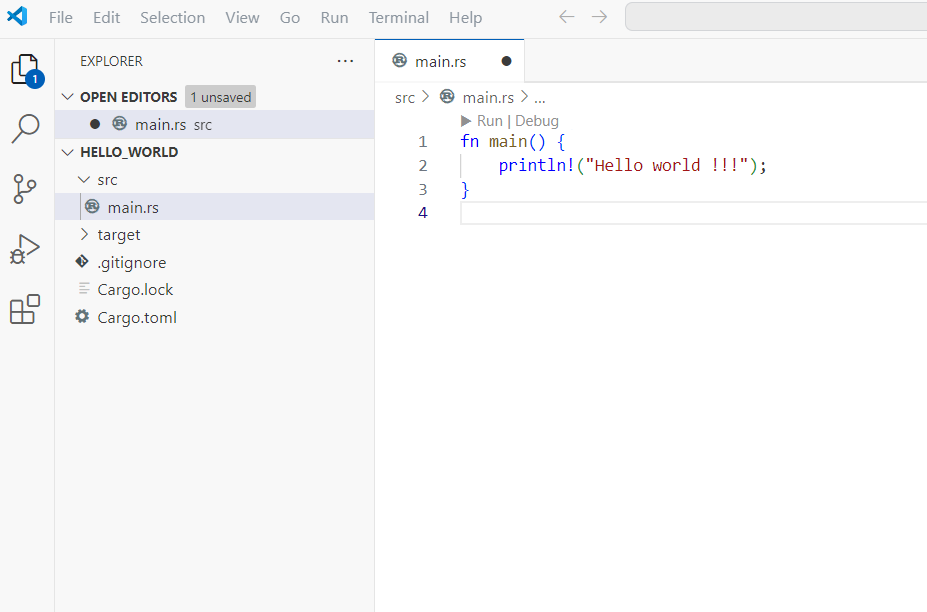
Task: Click the fn keyword on line 1
Action: (x=469, y=141)
